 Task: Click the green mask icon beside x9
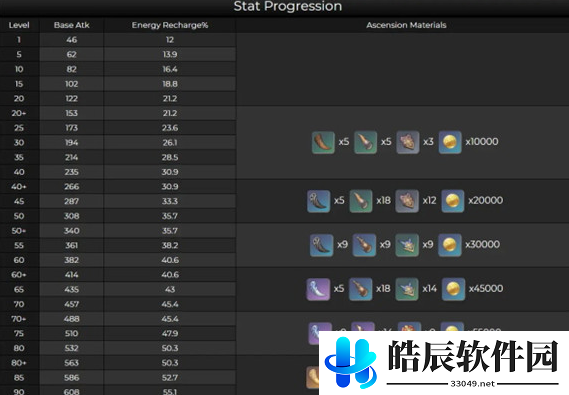click(x=407, y=245)
